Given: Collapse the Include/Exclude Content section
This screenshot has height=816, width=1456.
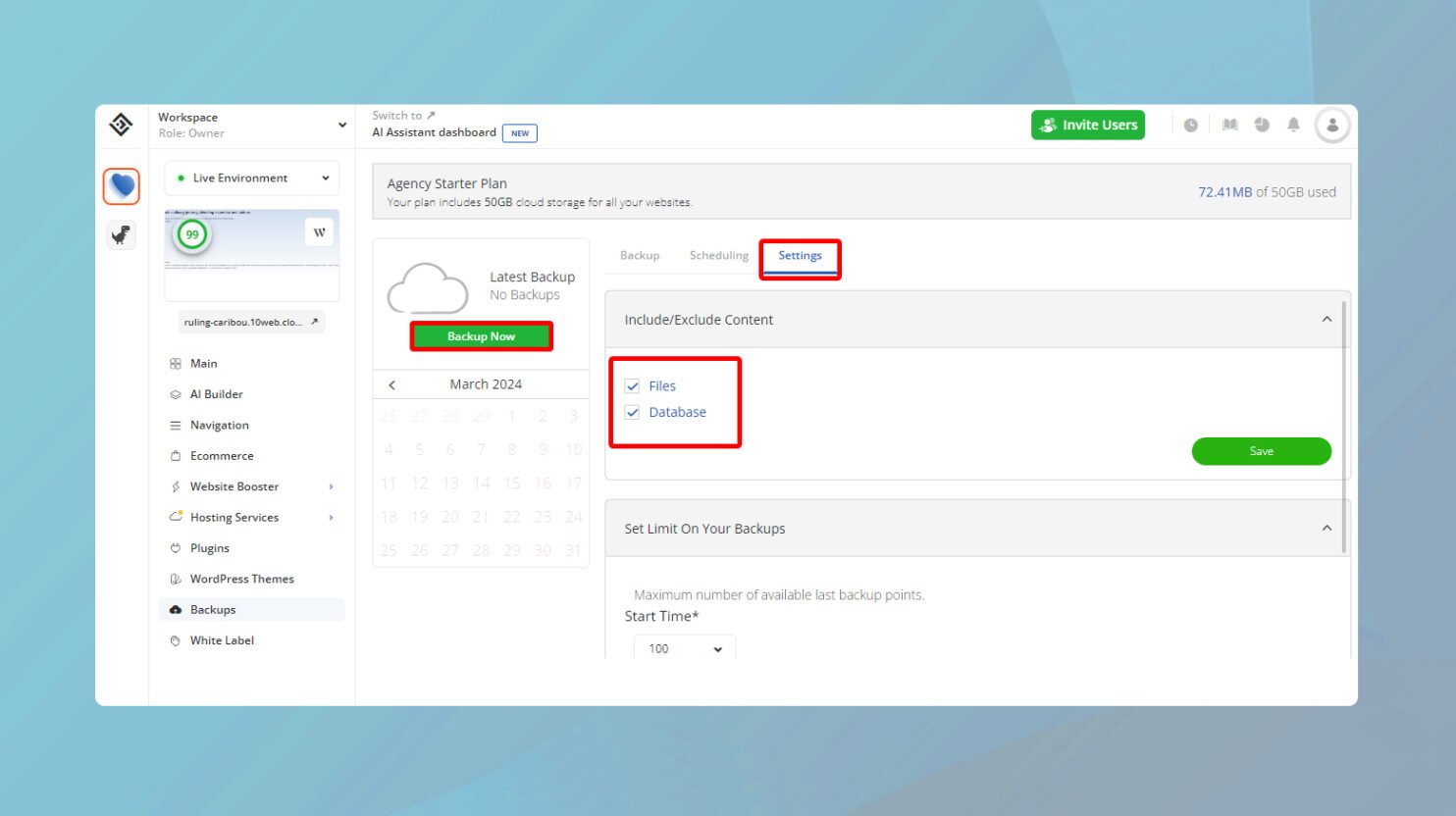Looking at the screenshot, I should click(x=1326, y=320).
